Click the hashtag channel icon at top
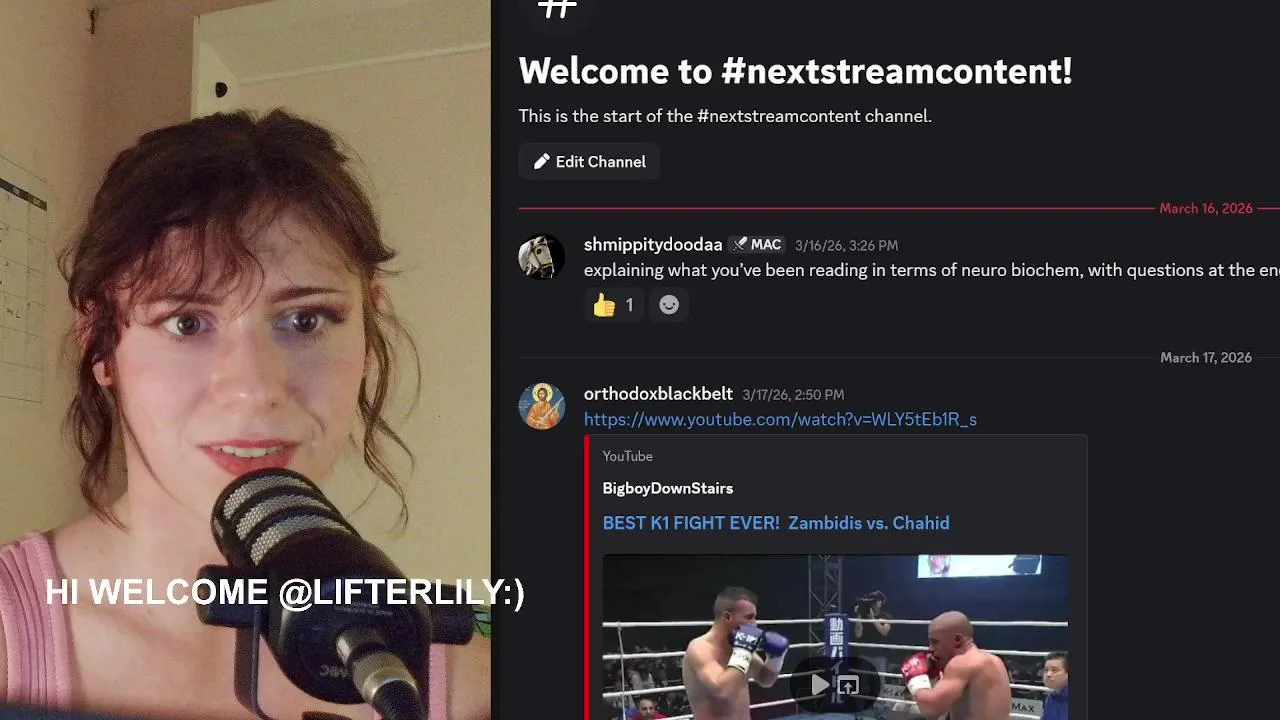This screenshot has height=720, width=1280. coord(557,8)
